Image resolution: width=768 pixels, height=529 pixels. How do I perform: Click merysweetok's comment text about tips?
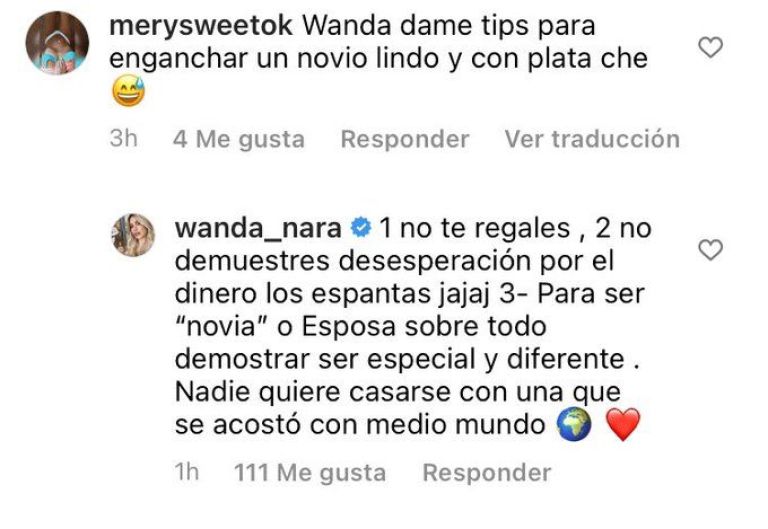click(379, 43)
